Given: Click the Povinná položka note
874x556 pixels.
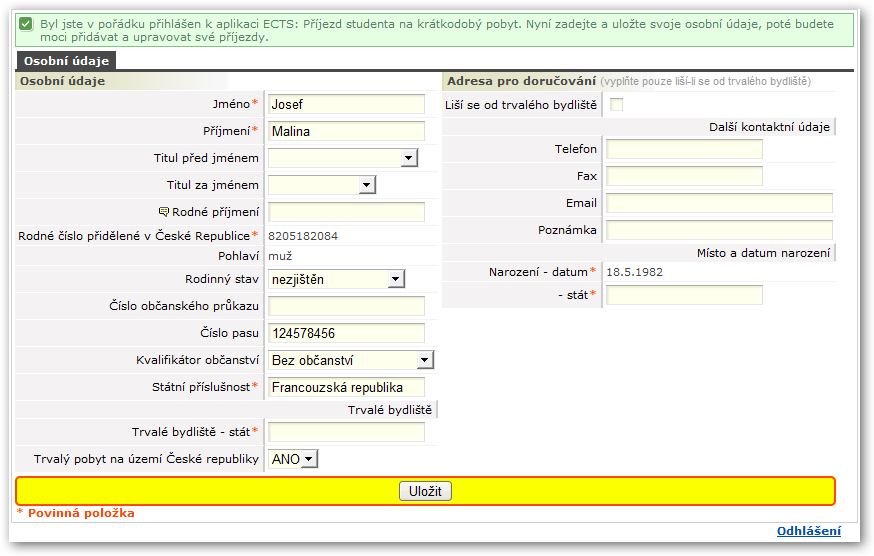Looking at the screenshot, I should 76,513.
